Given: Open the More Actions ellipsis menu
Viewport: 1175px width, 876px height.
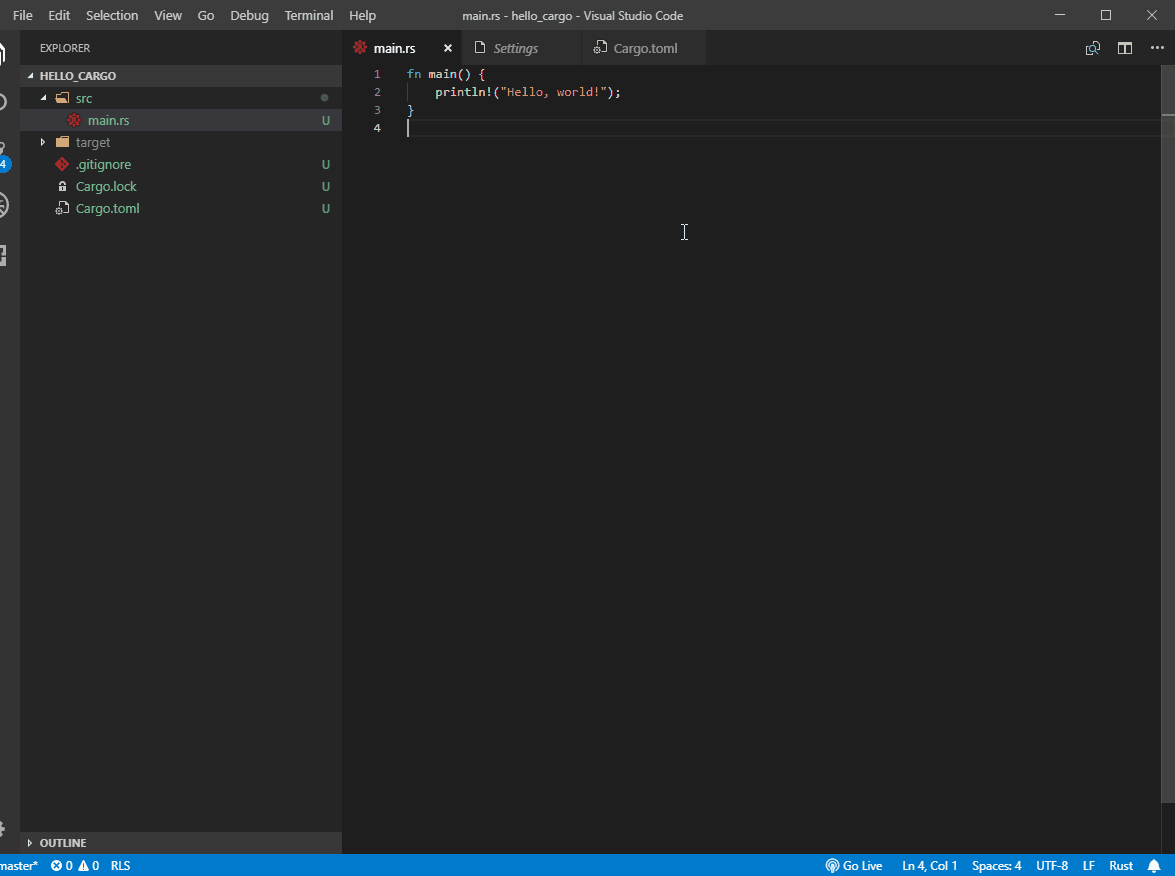Looking at the screenshot, I should [x=1157, y=48].
